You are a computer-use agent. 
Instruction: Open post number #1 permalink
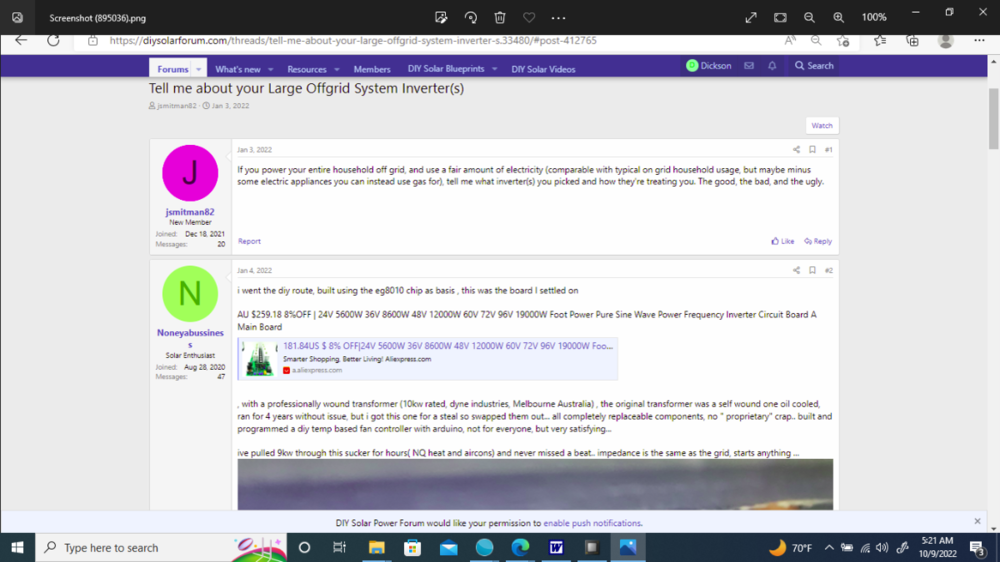click(x=828, y=149)
